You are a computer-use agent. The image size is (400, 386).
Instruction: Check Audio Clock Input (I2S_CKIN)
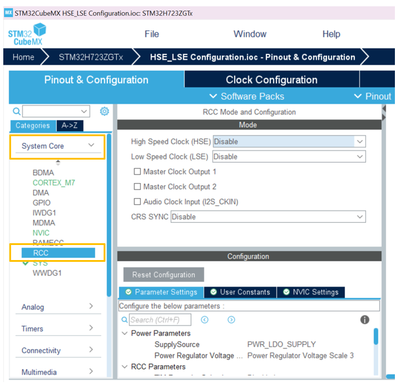click(x=137, y=201)
